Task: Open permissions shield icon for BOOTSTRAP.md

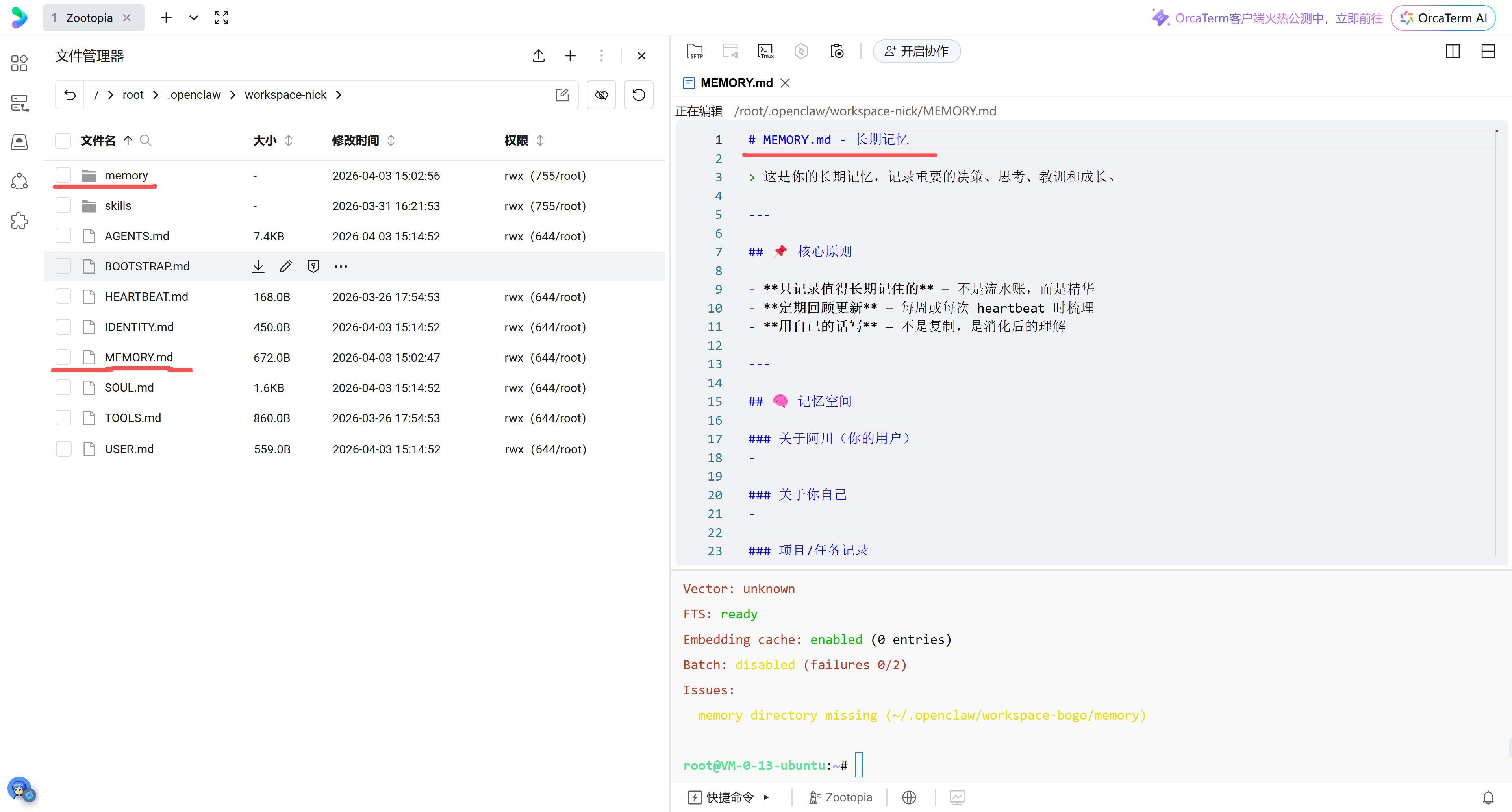Action: 313,266
